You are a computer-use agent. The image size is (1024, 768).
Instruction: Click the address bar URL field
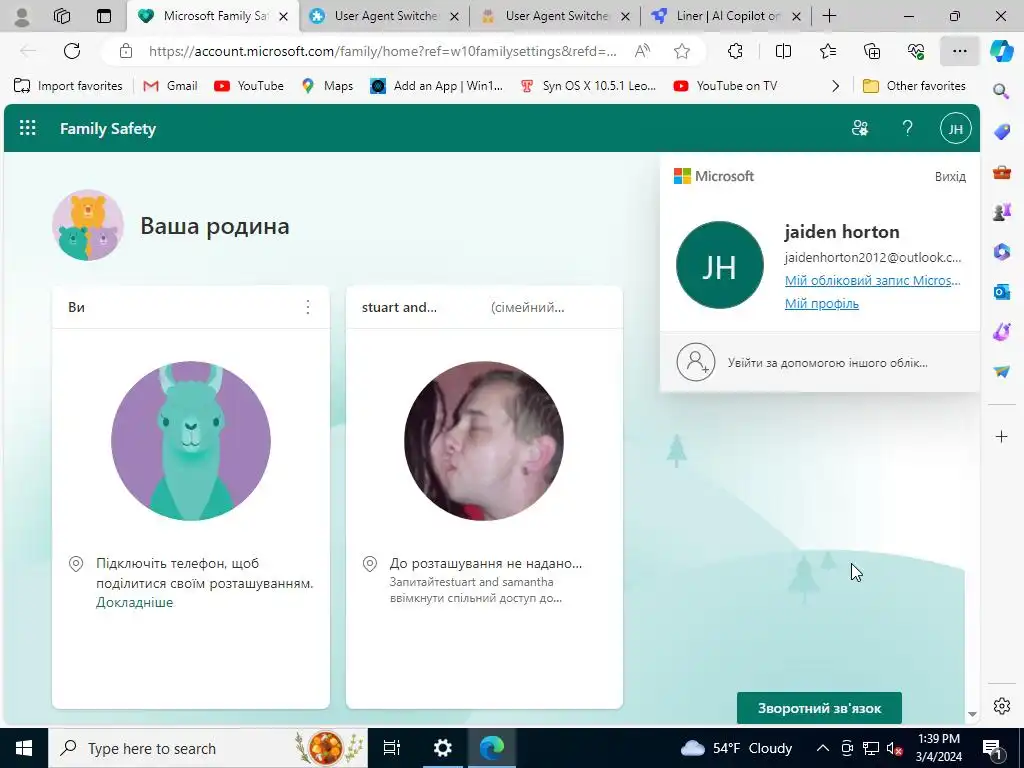[x=382, y=51]
